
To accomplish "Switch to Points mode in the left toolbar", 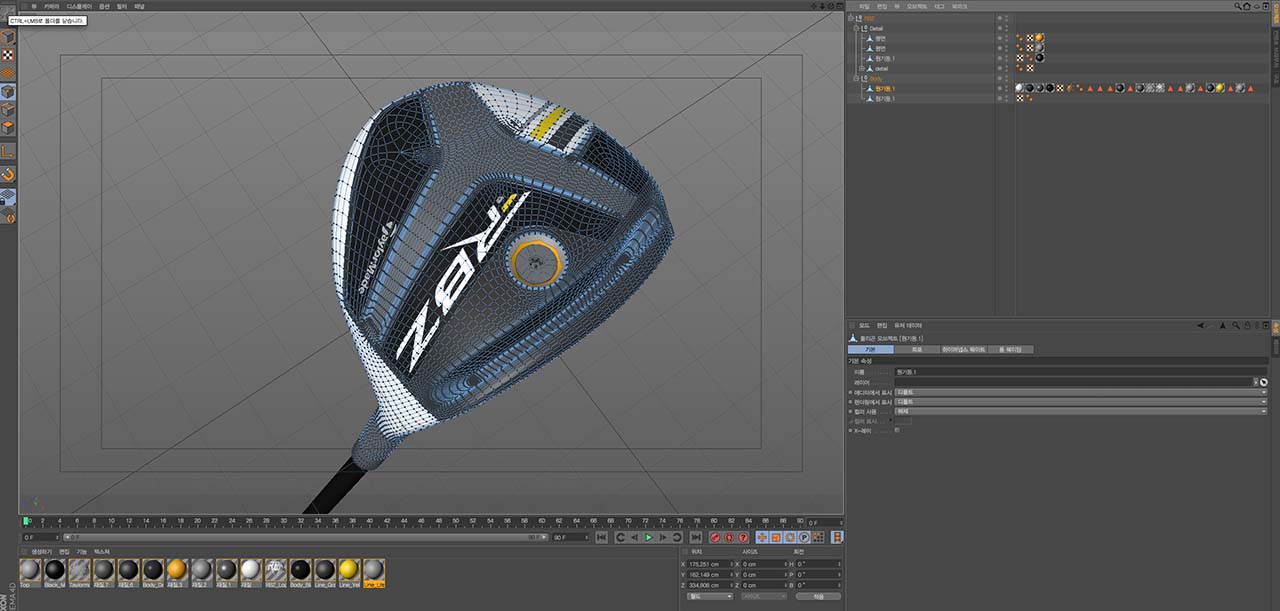I will tap(7, 91).
